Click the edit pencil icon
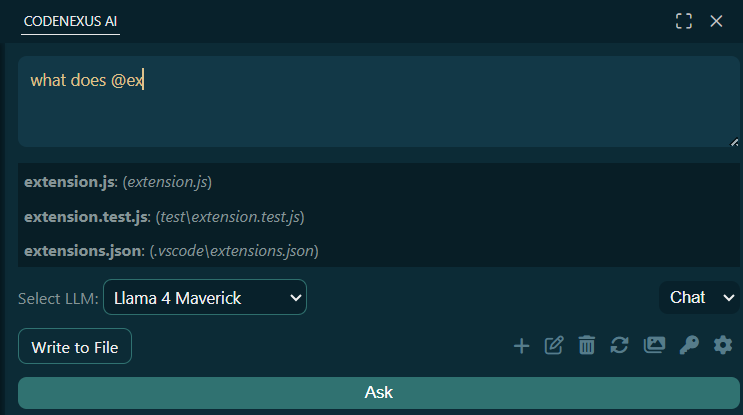 554,346
